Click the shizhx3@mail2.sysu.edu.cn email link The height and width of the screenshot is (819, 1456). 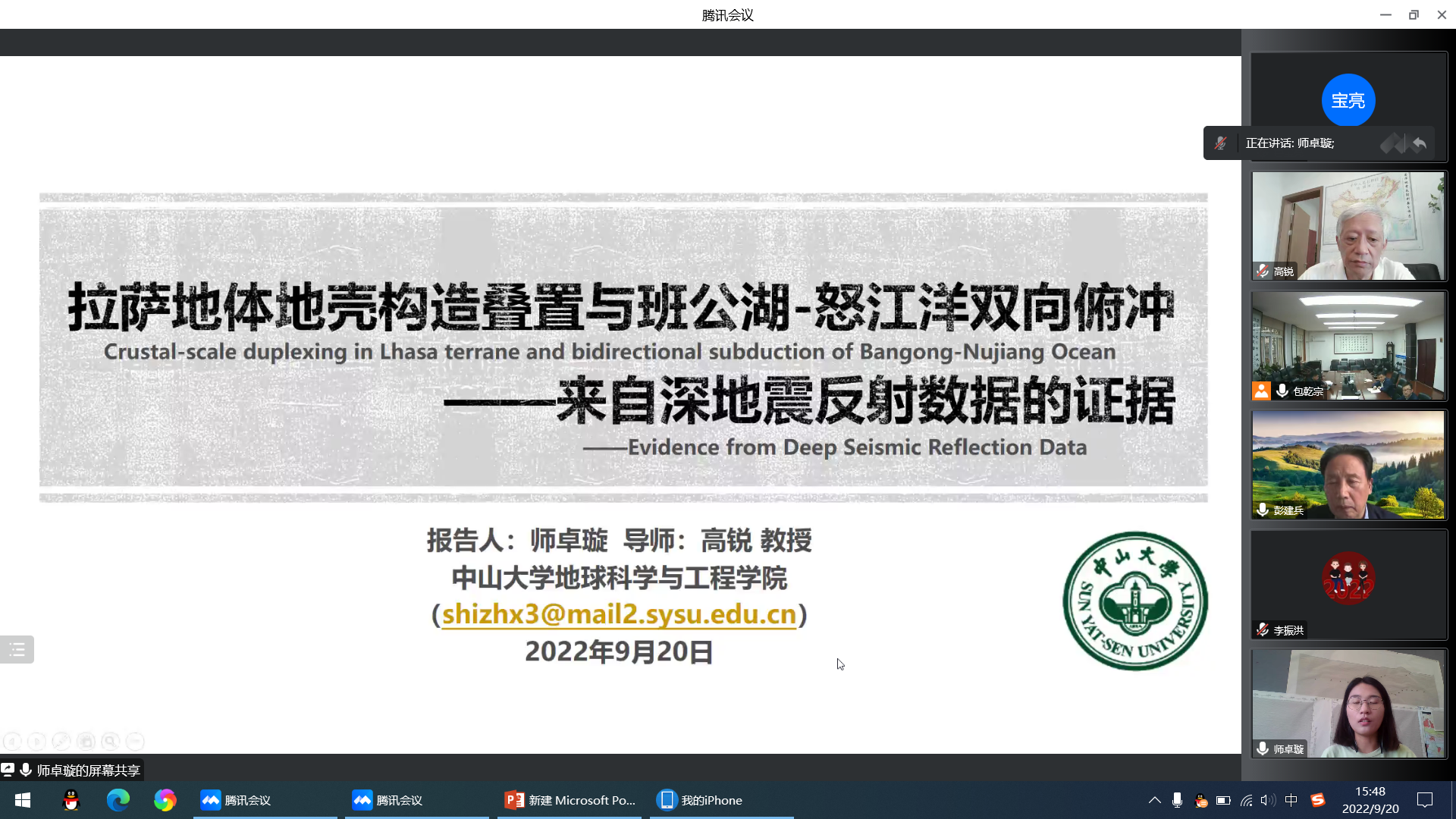(619, 614)
